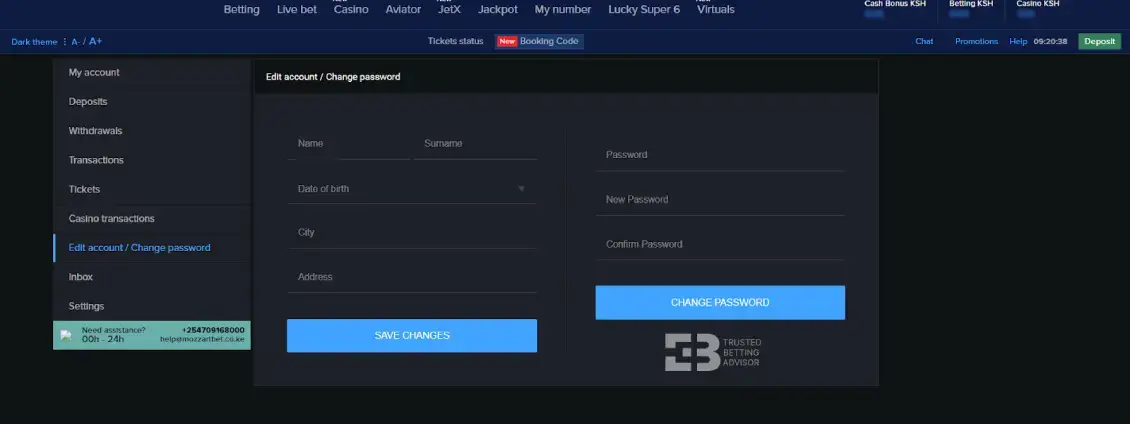The width and height of the screenshot is (1130, 424).
Task: Click the Trusted Betting Advisor logo
Action: (713, 352)
